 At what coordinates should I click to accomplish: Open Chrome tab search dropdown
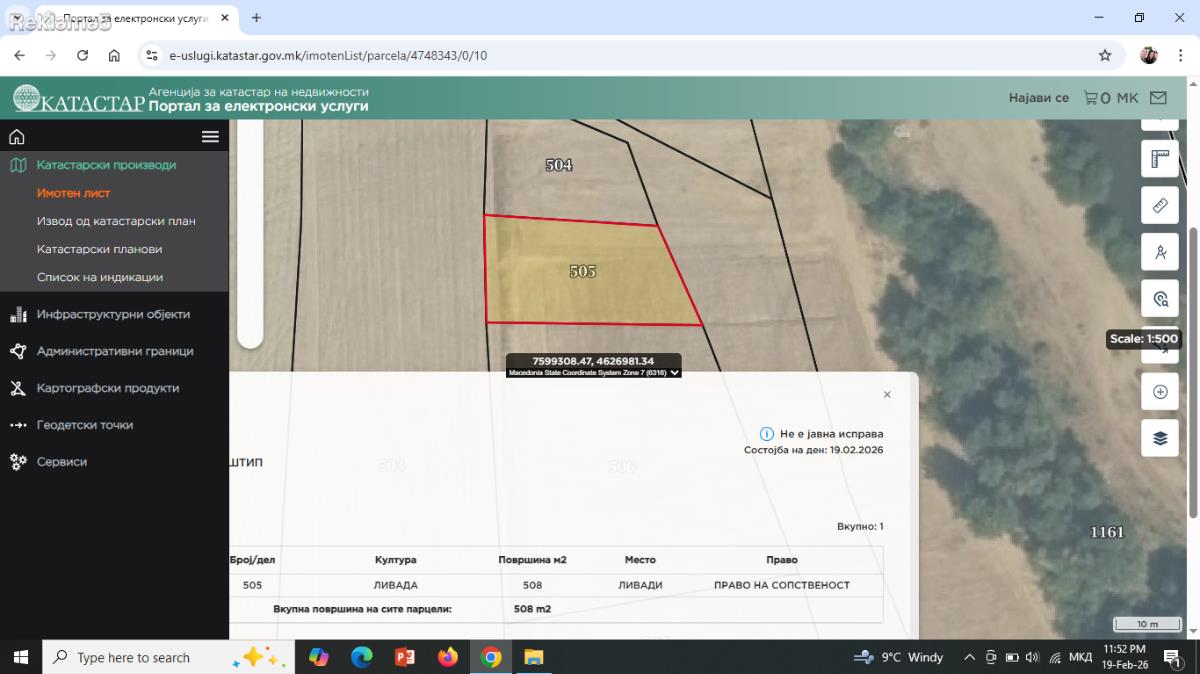tap(17, 18)
